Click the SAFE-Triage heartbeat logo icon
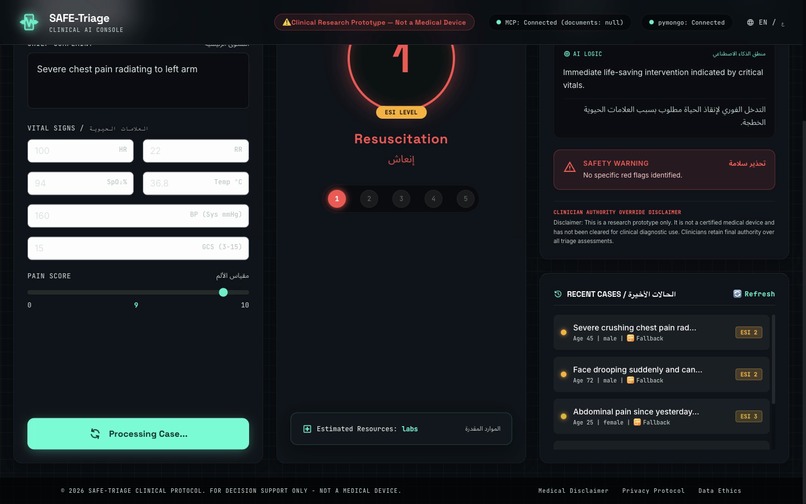The height and width of the screenshot is (504, 806). point(29,22)
